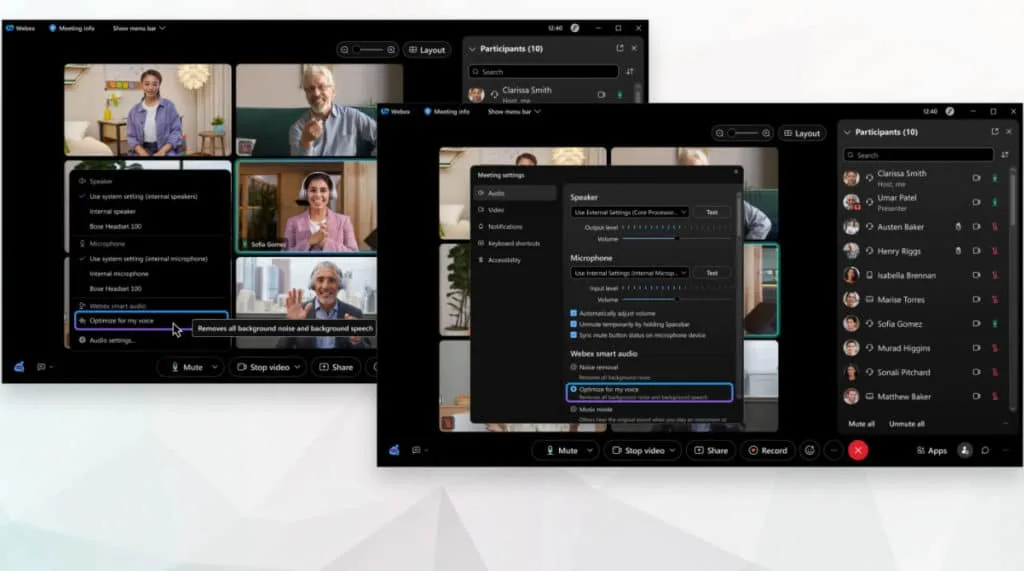Open Apps in front window toolbar
This screenshot has width=1024, height=571.
(x=932, y=450)
